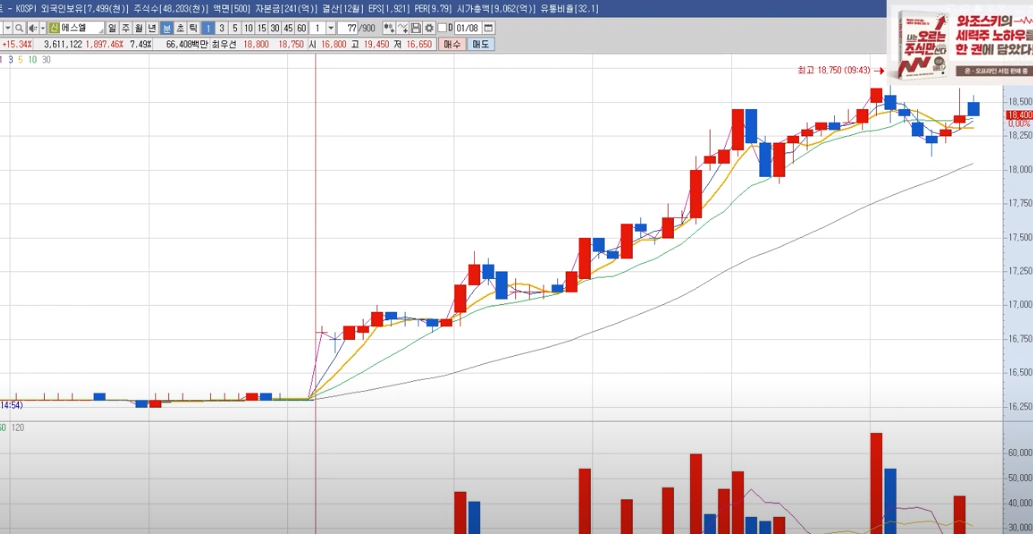Choose the 5 minute interval button
The width and height of the screenshot is (1033, 534).
pyautogui.click(x=235, y=28)
